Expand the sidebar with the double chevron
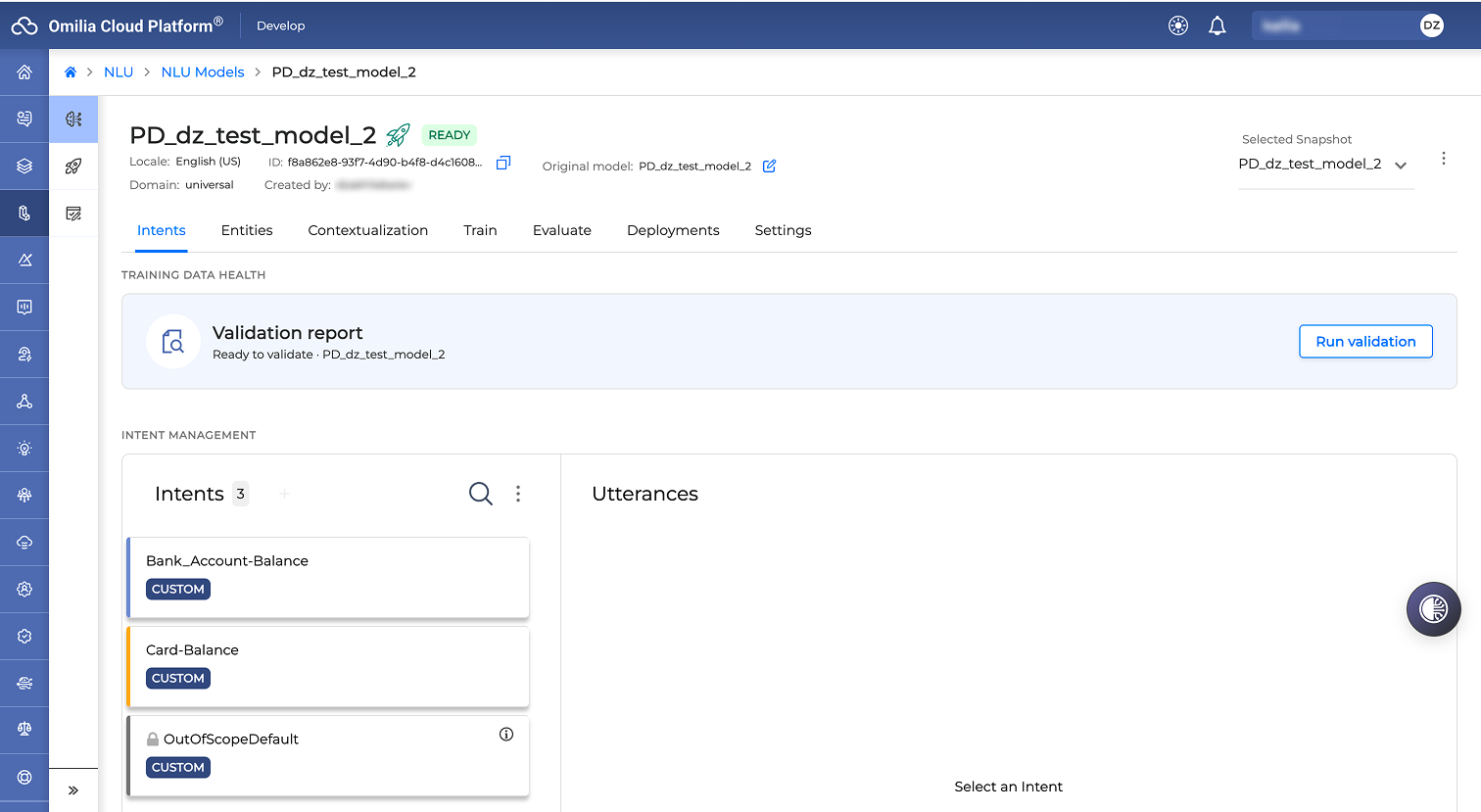1481x812 pixels. tap(73, 790)
